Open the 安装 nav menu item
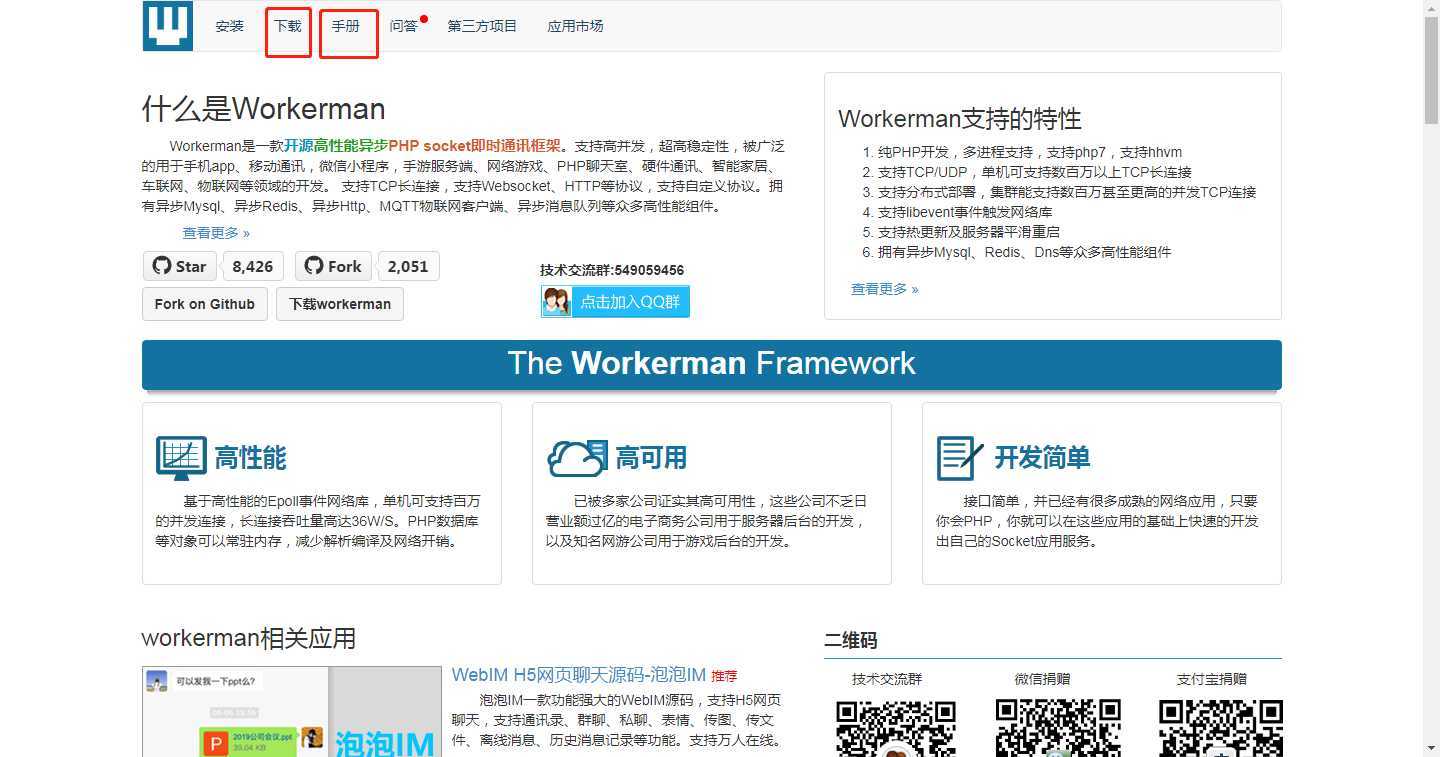The image size is (1440, 757). (x=229, y=26)
